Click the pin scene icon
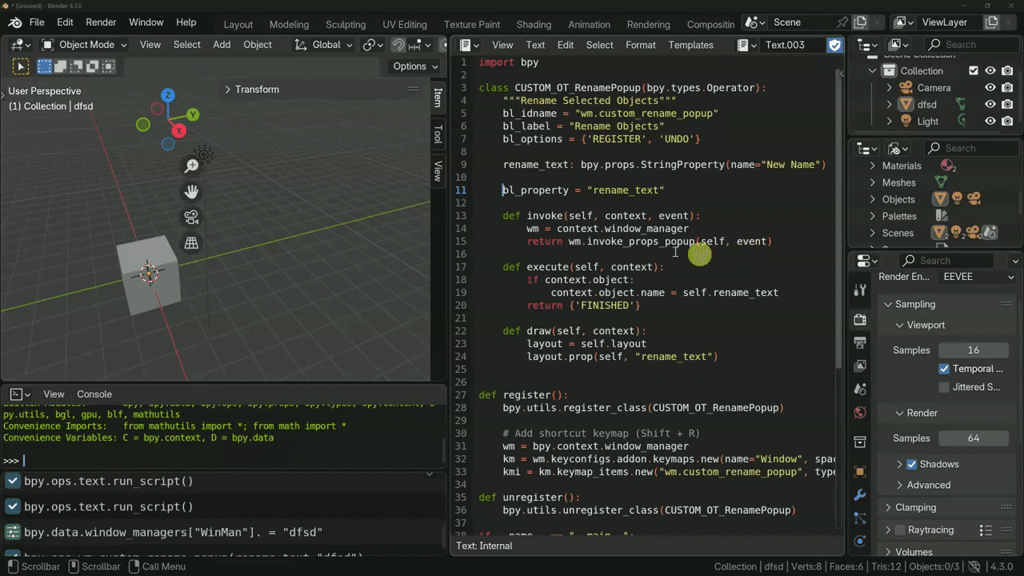This screenshot has height=576, width=1024. pyautogui.click(x=842, y=22)
